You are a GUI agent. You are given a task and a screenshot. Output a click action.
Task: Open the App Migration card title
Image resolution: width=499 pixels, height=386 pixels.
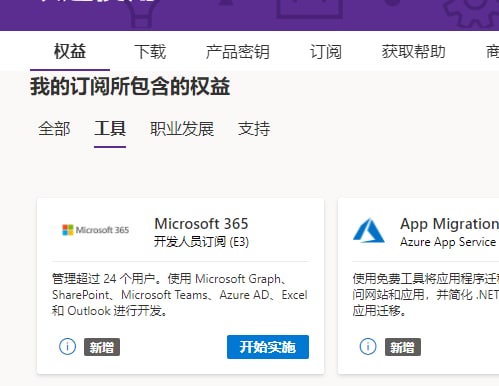[449, 224]
